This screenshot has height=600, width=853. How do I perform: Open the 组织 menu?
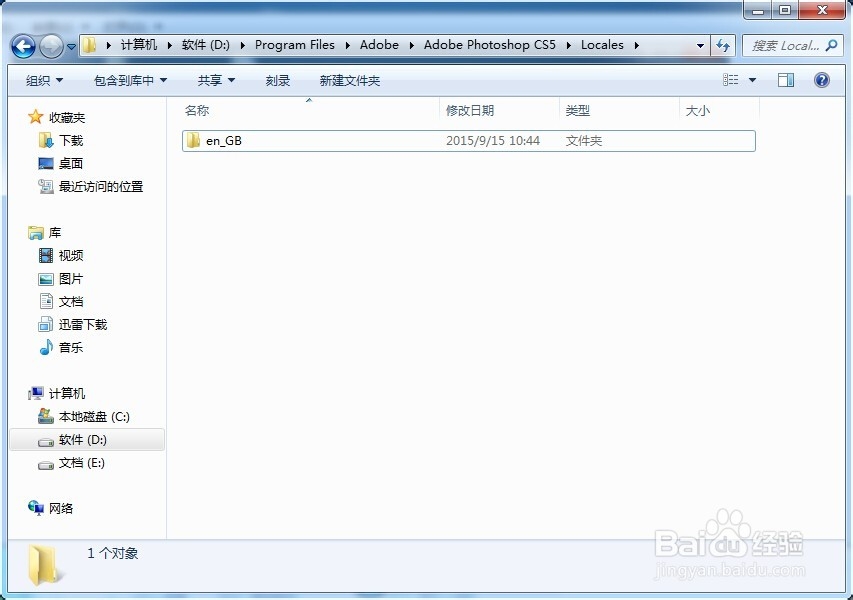point(45,81)
